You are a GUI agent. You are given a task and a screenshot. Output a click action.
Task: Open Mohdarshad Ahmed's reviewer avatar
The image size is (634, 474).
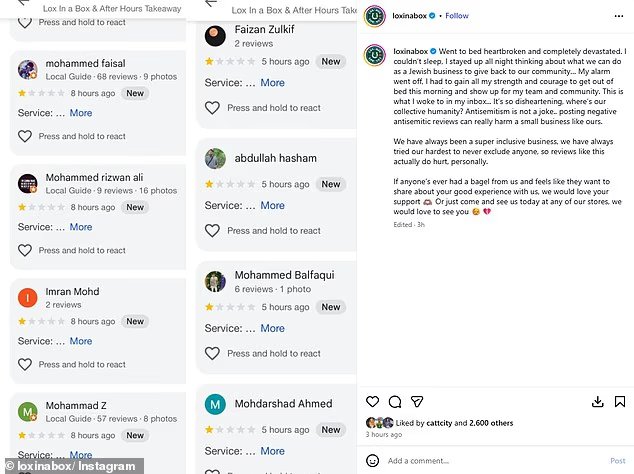click(215, 404)
